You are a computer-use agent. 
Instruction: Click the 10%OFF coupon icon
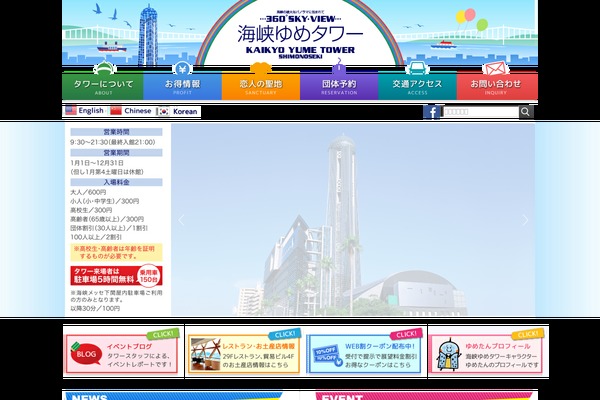(x=327, y=355)
